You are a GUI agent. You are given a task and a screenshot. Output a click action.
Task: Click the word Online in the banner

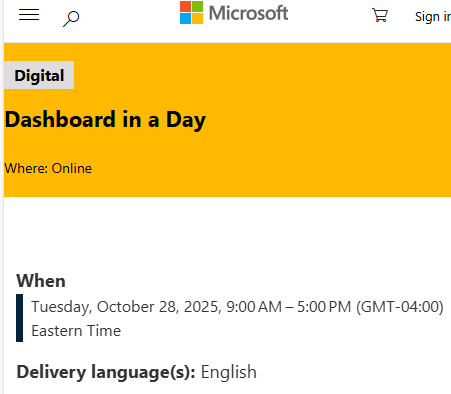tap(72, 168)
